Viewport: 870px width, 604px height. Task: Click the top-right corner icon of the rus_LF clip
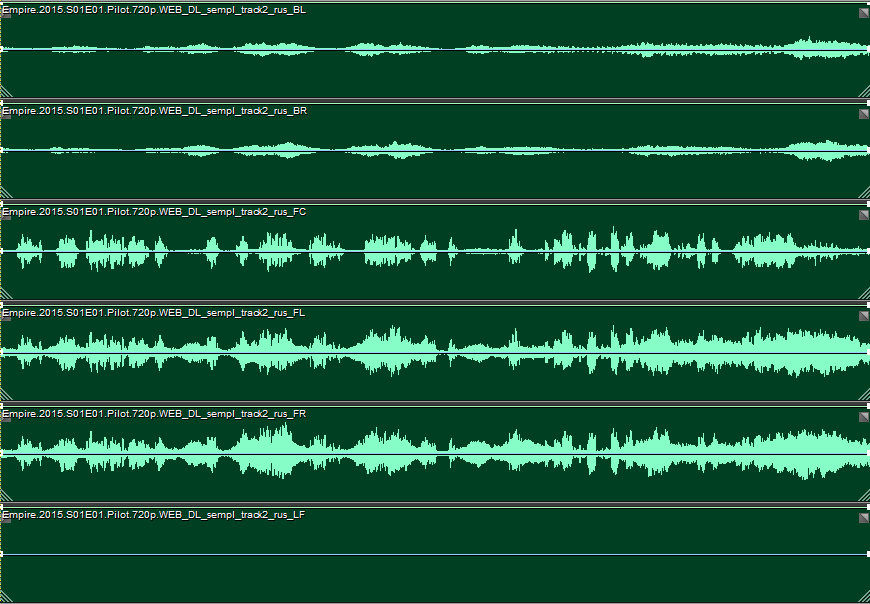tap(863, 518)
